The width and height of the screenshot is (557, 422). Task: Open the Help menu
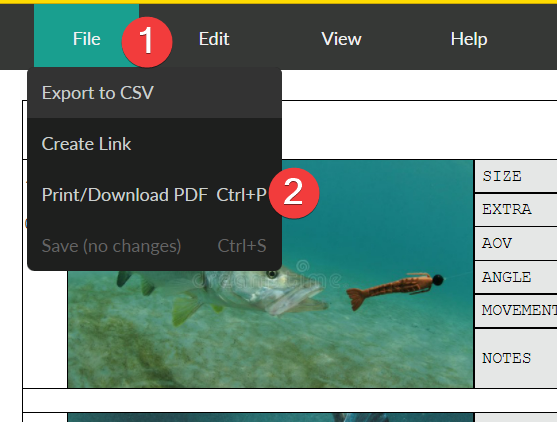point(469,39)
